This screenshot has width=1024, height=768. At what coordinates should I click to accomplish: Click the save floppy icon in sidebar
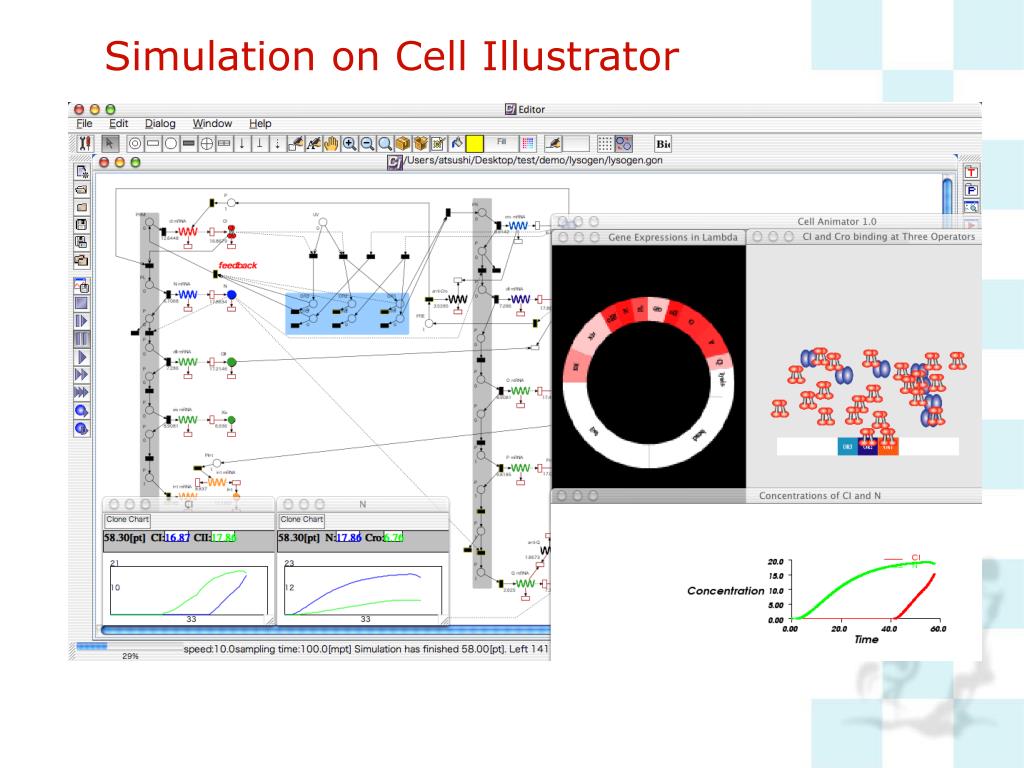82,225
